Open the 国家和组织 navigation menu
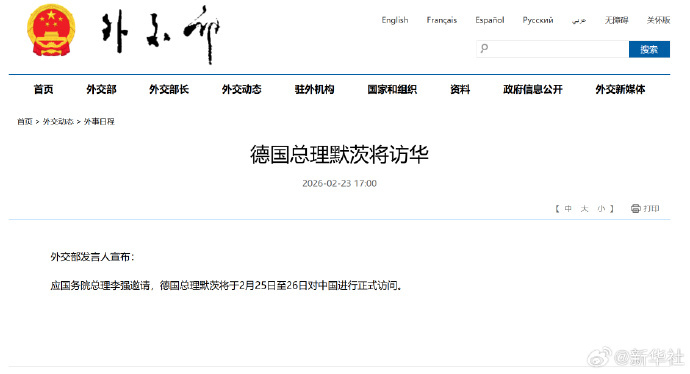The image size is (690, 374). 392,89
